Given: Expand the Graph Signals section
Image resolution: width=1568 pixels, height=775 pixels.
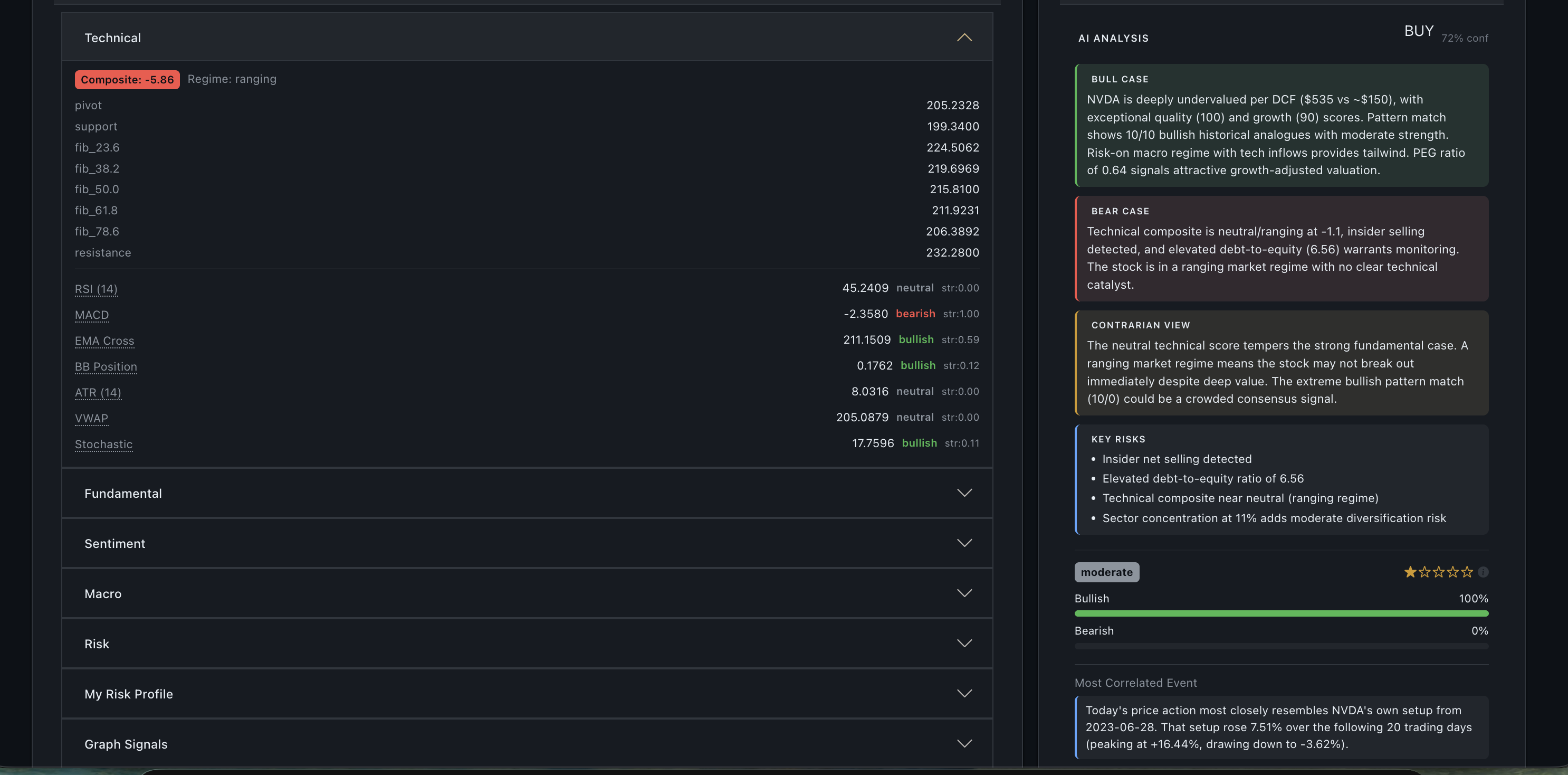Looking at the screenshot, I should [527, 744].
